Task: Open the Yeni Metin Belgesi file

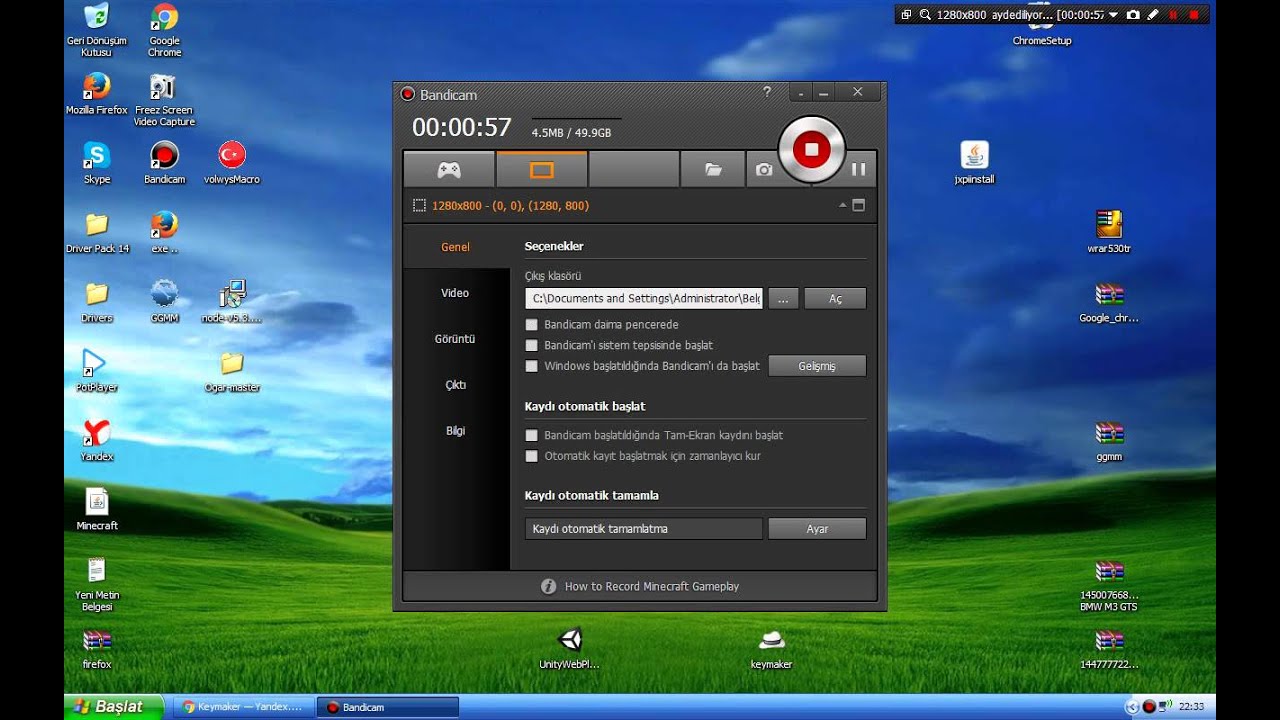Action: pyautogui.click(x=97, y=583)
